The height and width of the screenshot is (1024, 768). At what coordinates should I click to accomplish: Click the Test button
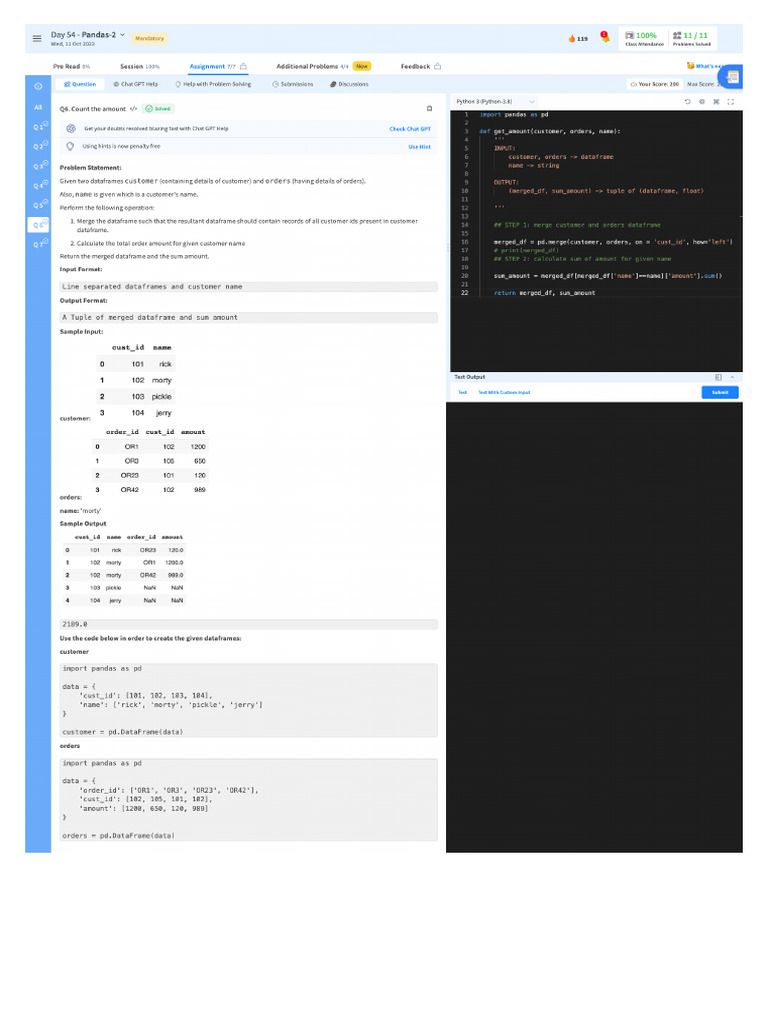point(462,392)
